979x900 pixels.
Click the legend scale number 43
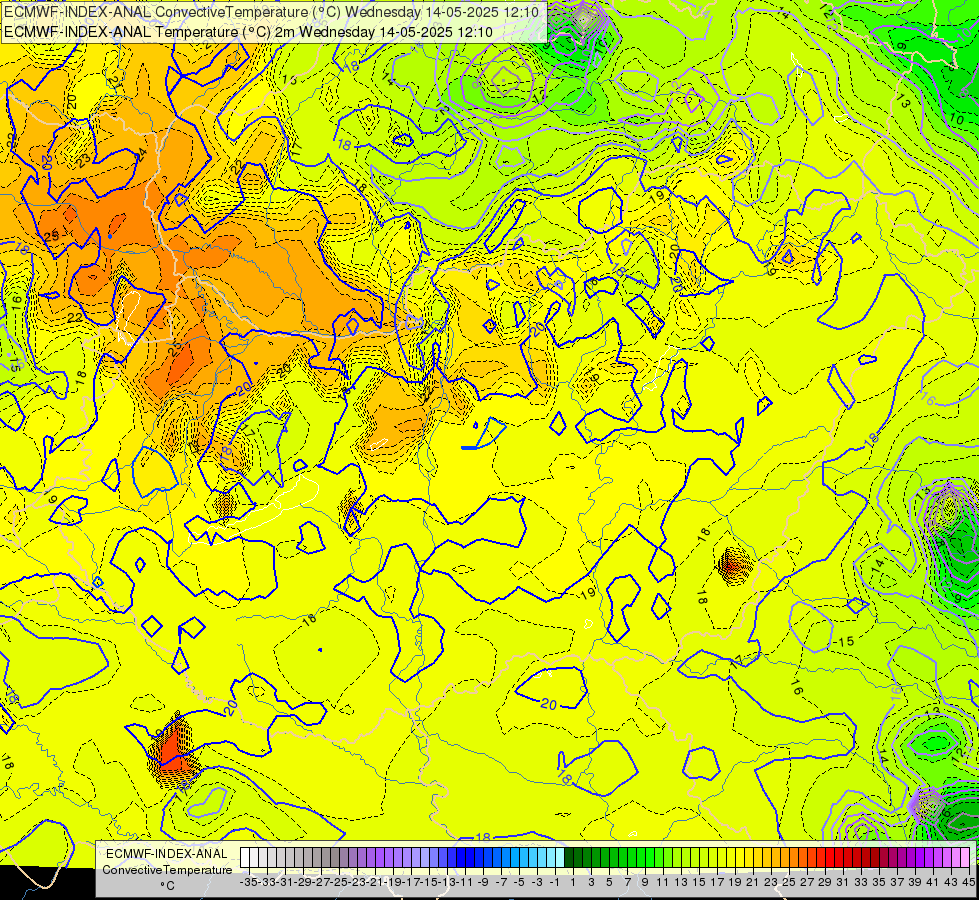pyautogui.click(x=952, y=882)
